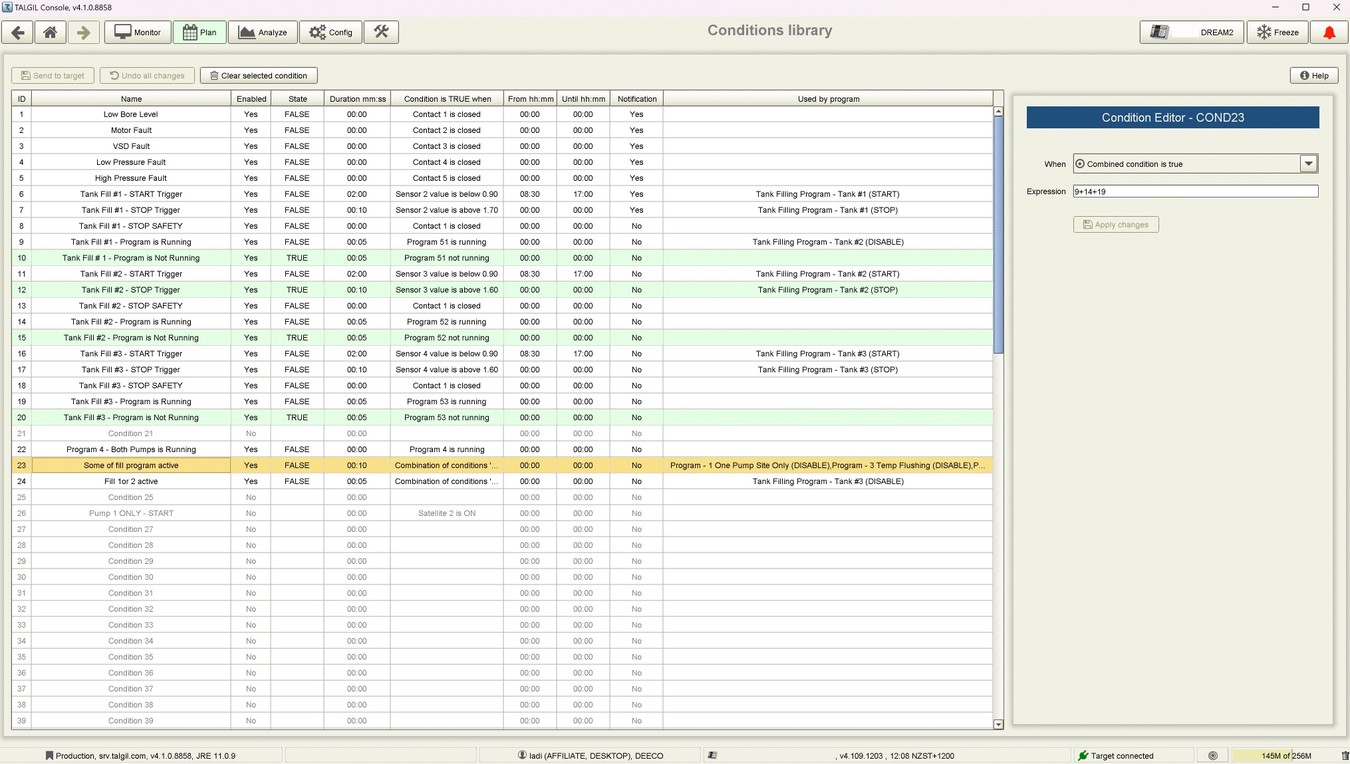Viewport: 1350px width, 764px height.
Task: Click the memory usage 145M of 256M bar
Action: point(1286,756)
